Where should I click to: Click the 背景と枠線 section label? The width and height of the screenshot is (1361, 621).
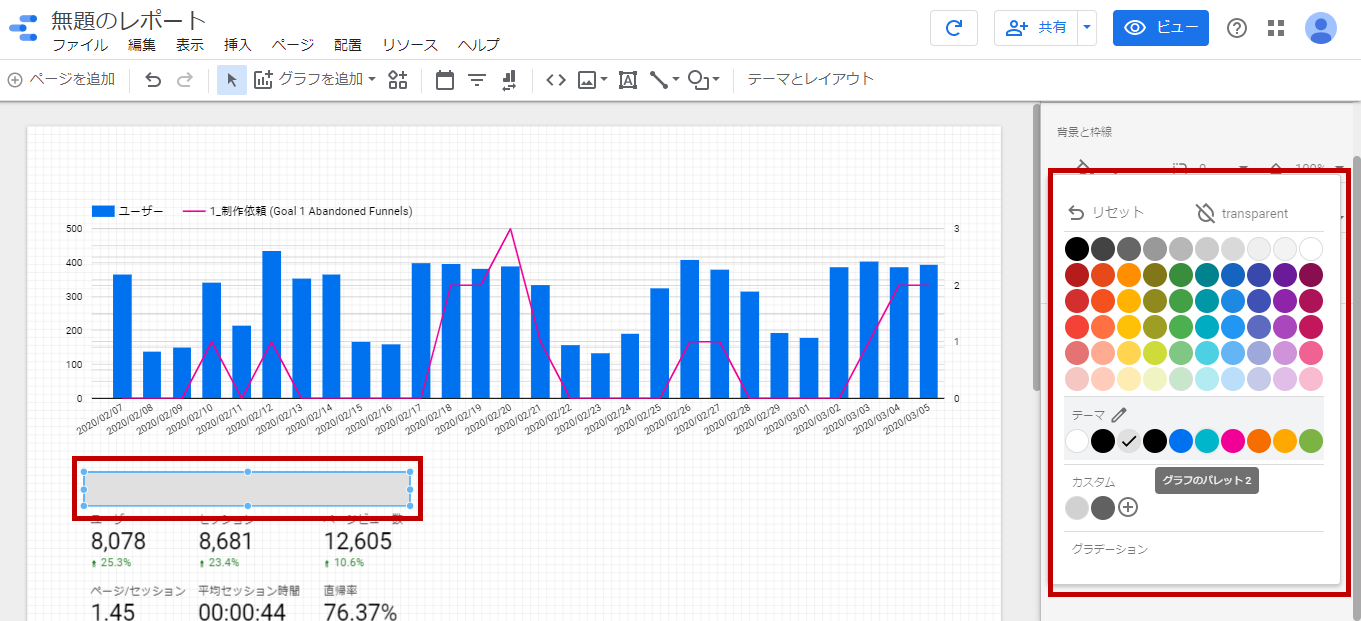(1084, 132)
